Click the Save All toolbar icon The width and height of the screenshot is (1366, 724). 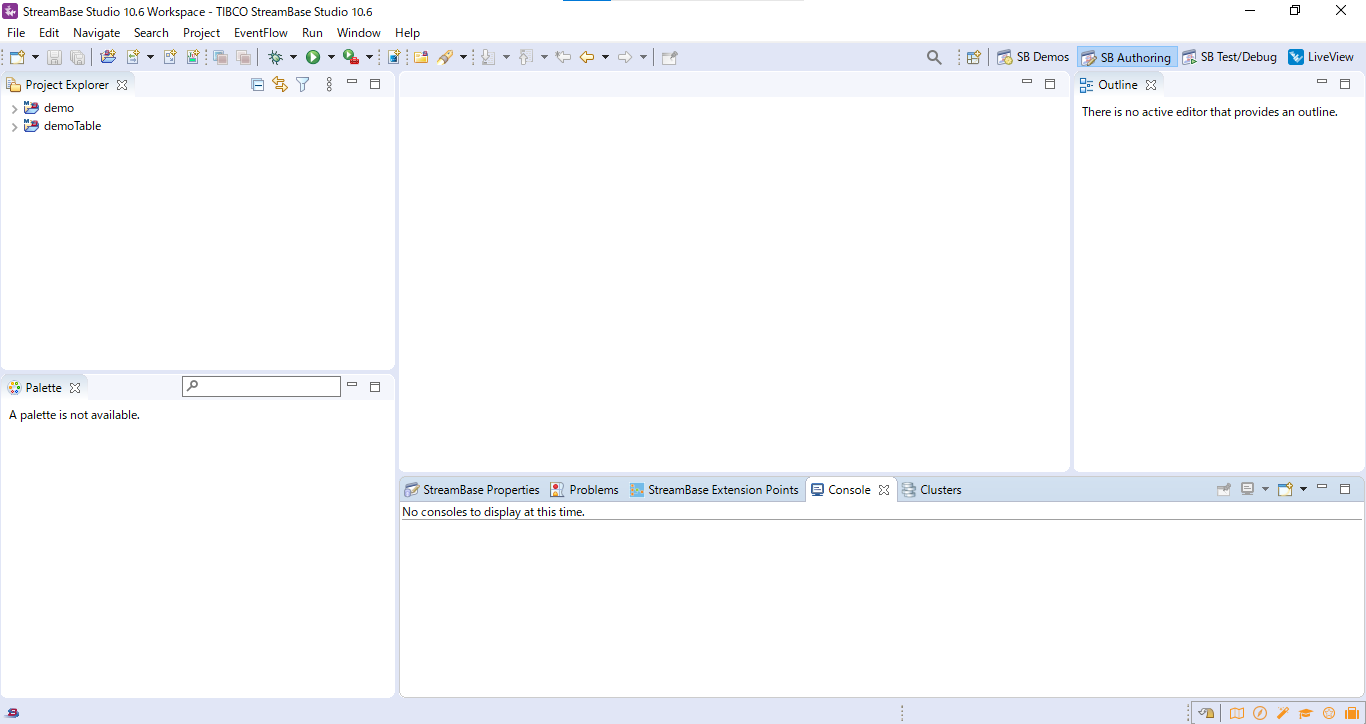[77, 57]
